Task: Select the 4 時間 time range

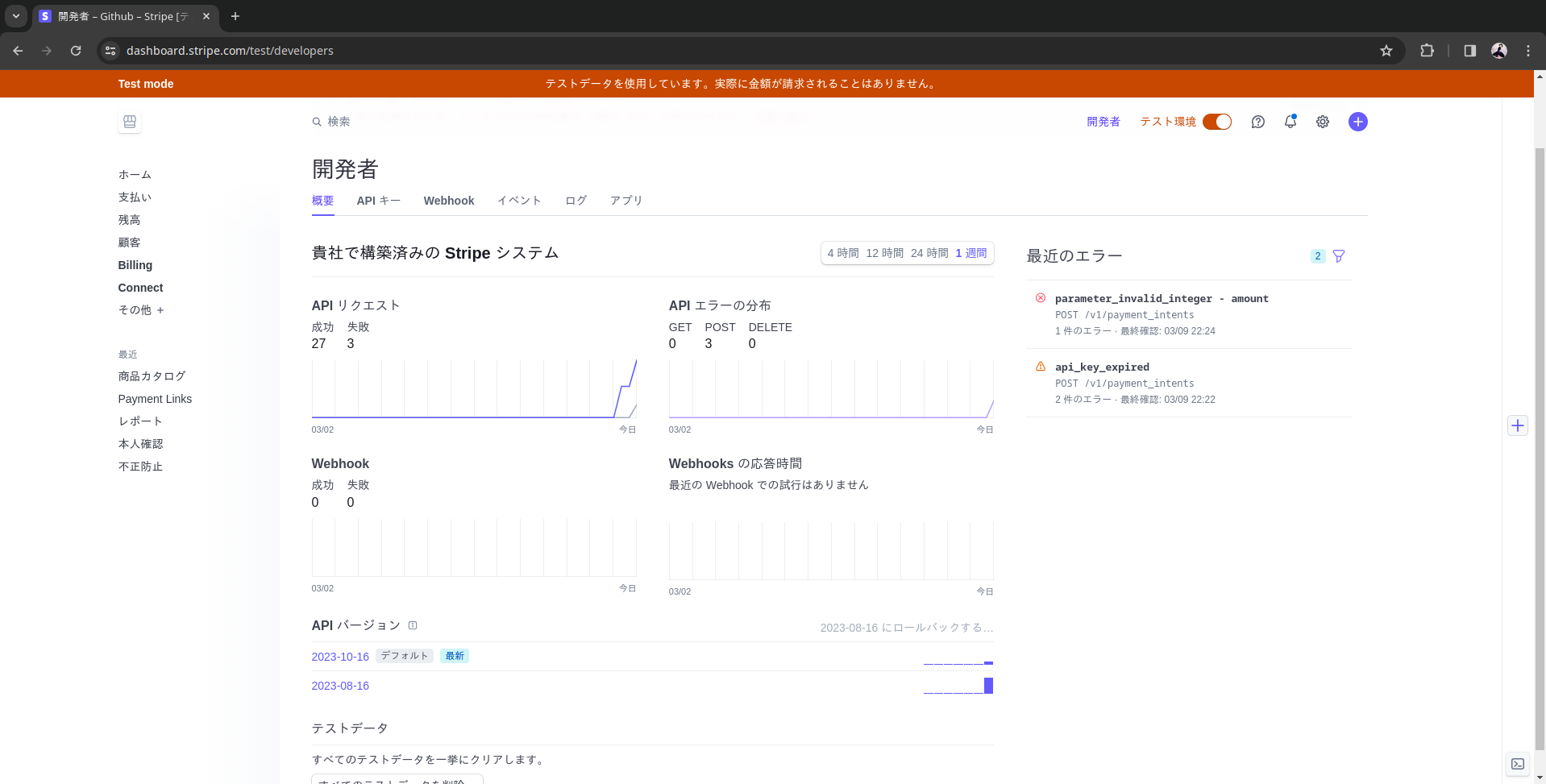Action: pyautogui.click(x=843, y=253)
